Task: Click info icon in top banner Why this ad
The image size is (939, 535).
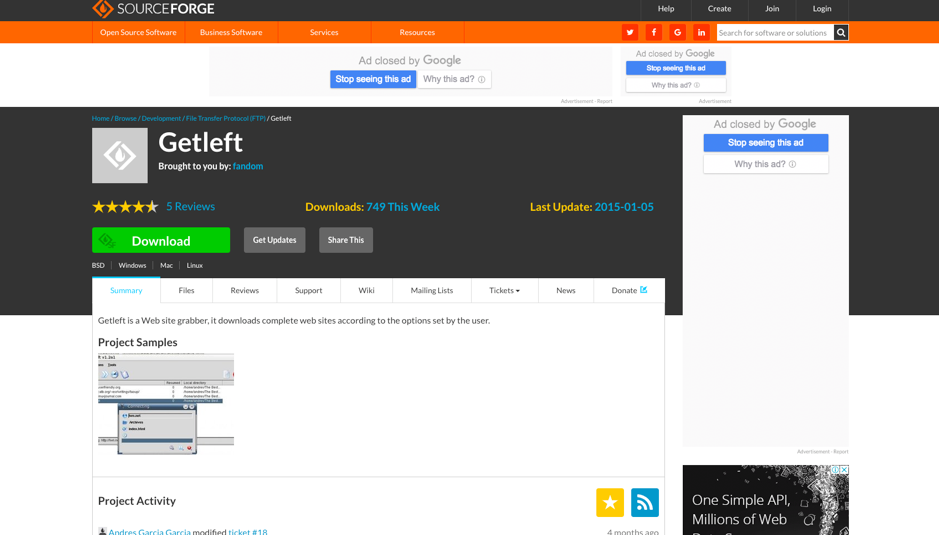Action: coord(481,80)
